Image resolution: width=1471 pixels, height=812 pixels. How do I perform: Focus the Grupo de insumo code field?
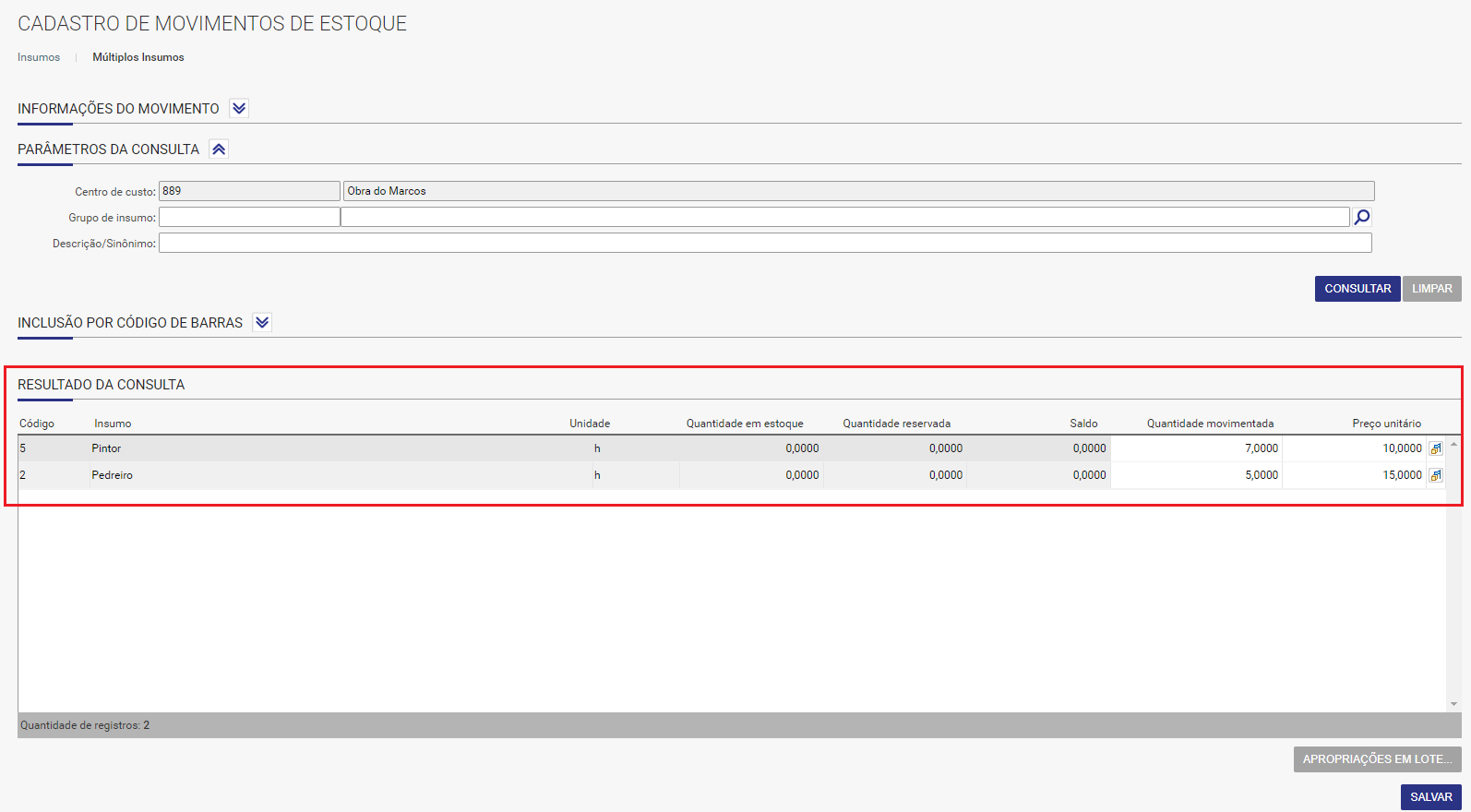click(x=249, y=217)
